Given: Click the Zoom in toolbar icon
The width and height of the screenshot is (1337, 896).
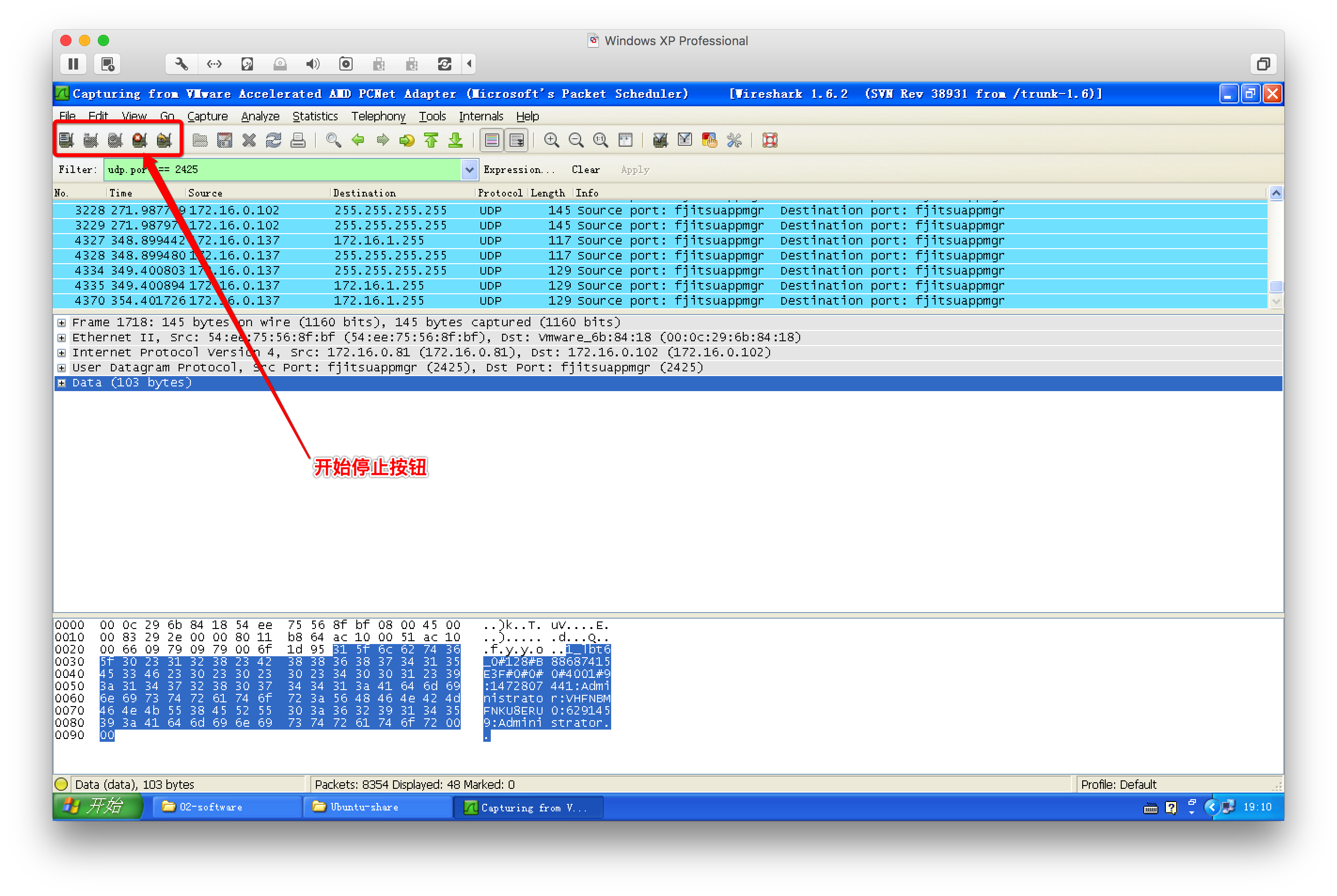Looking at the screenshot, I should (551, 140).
